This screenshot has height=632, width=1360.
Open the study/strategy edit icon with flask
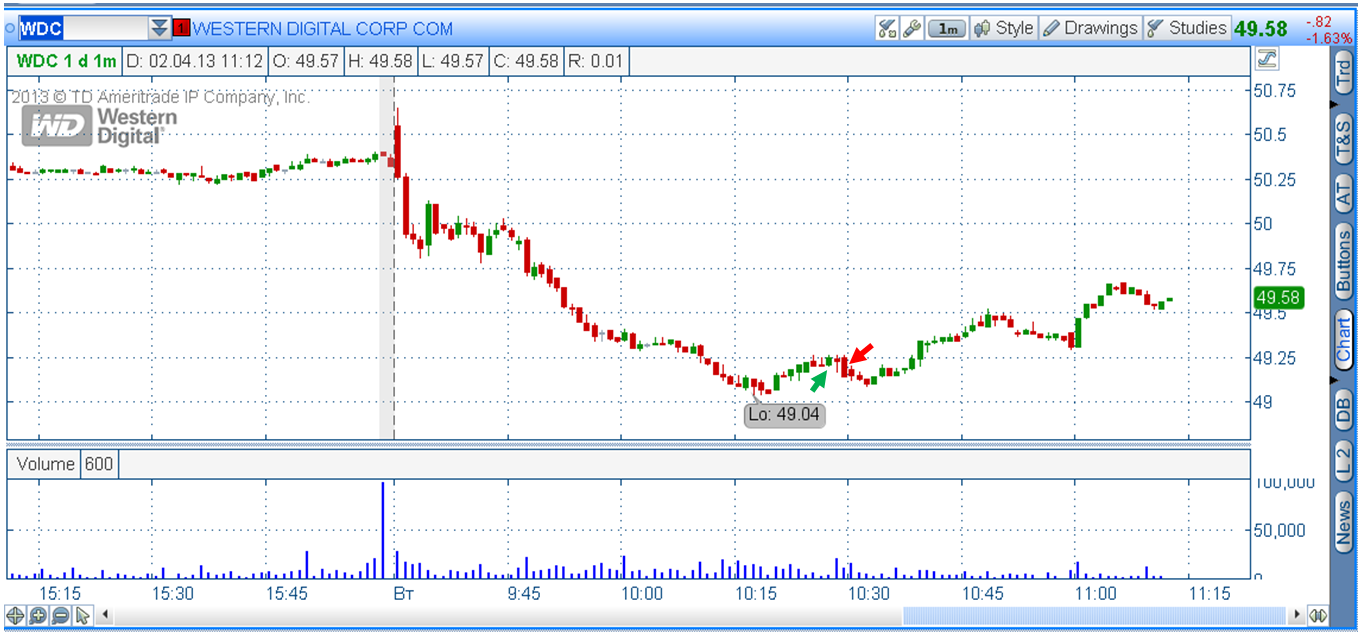(x=887, y=28)
